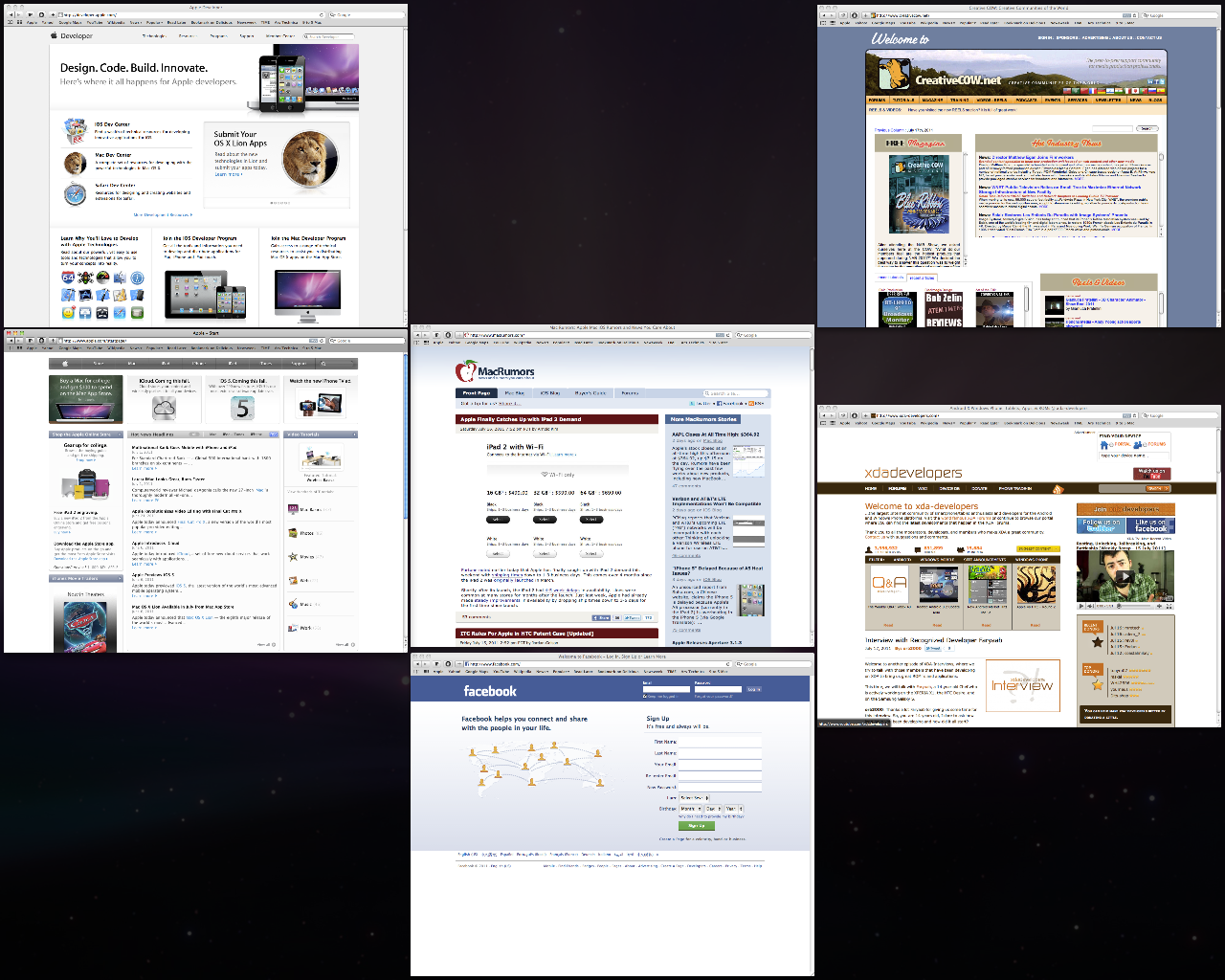
Task: Click the MacRumors site search field
Action: click(x=734, y=393)
